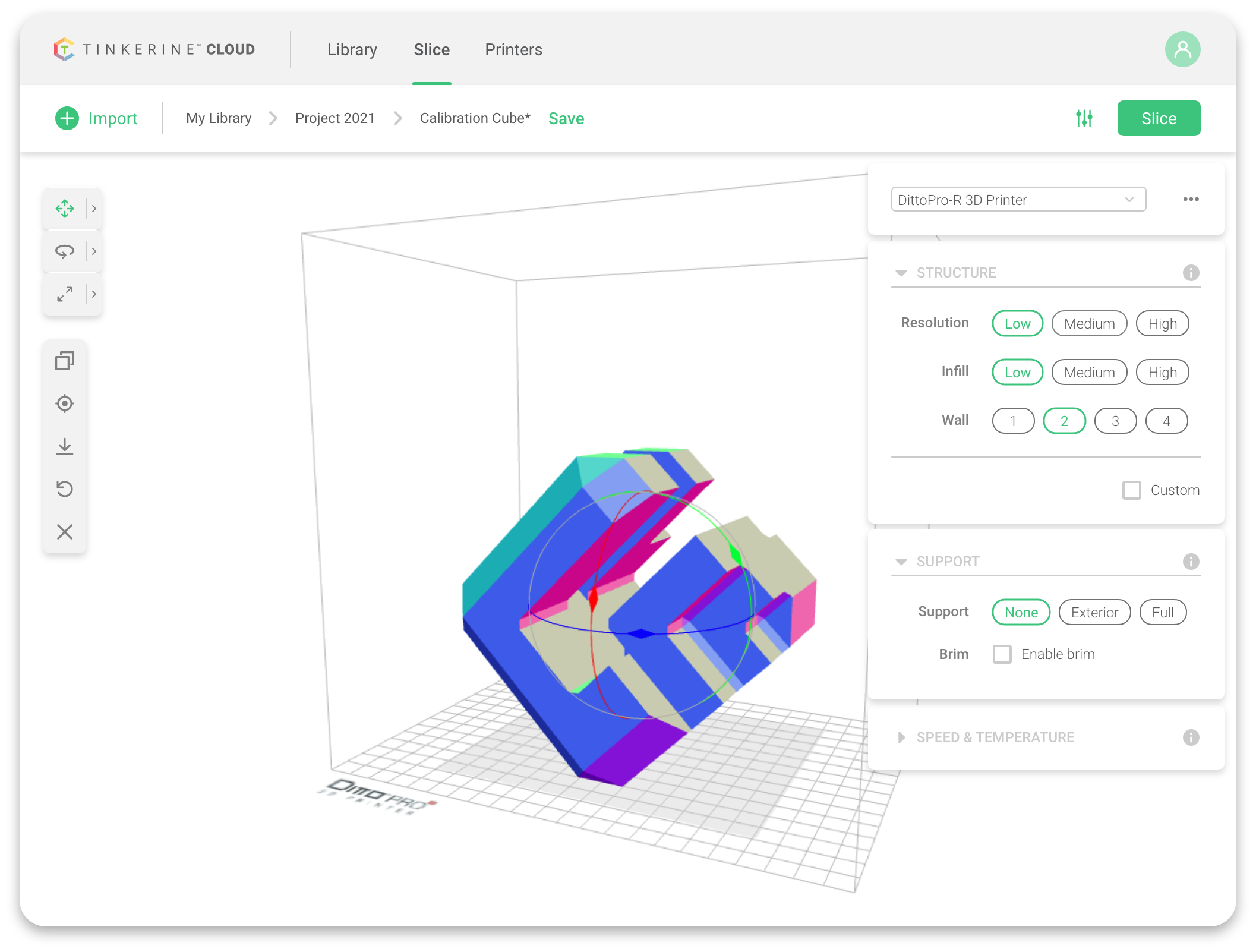Click the Drop to bed icon
This screenshot has width=1256, height=952.
tap(65, 446)
